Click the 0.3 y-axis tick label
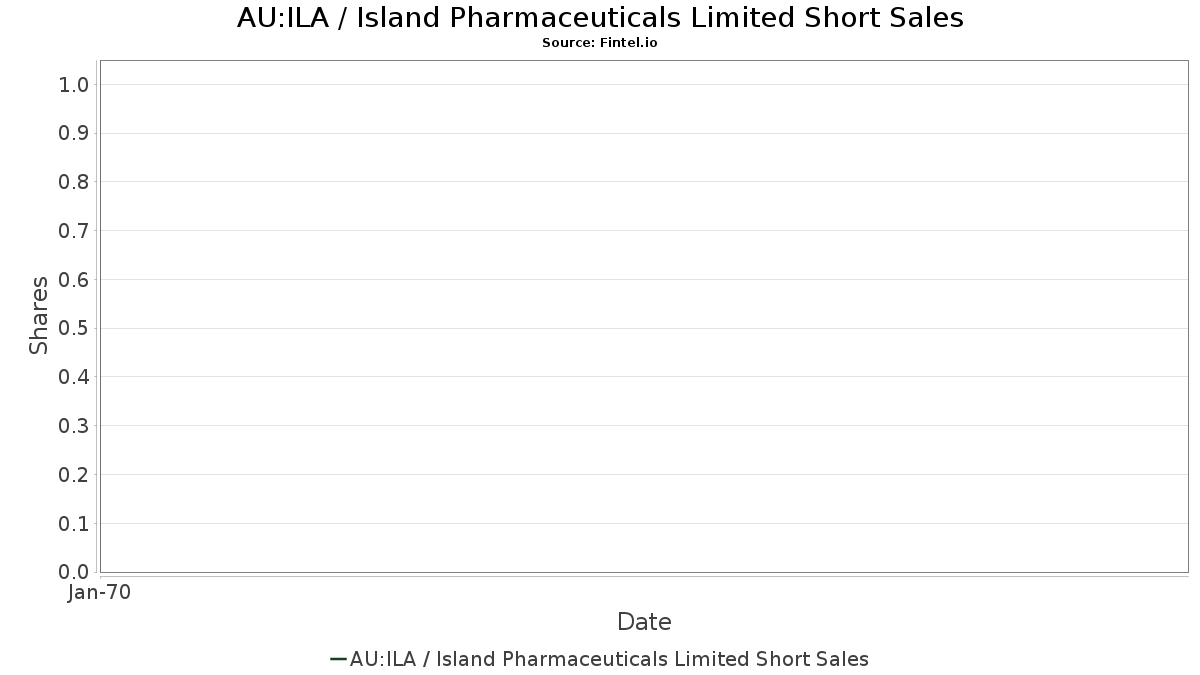The image size is (1200, 675). 75,426
